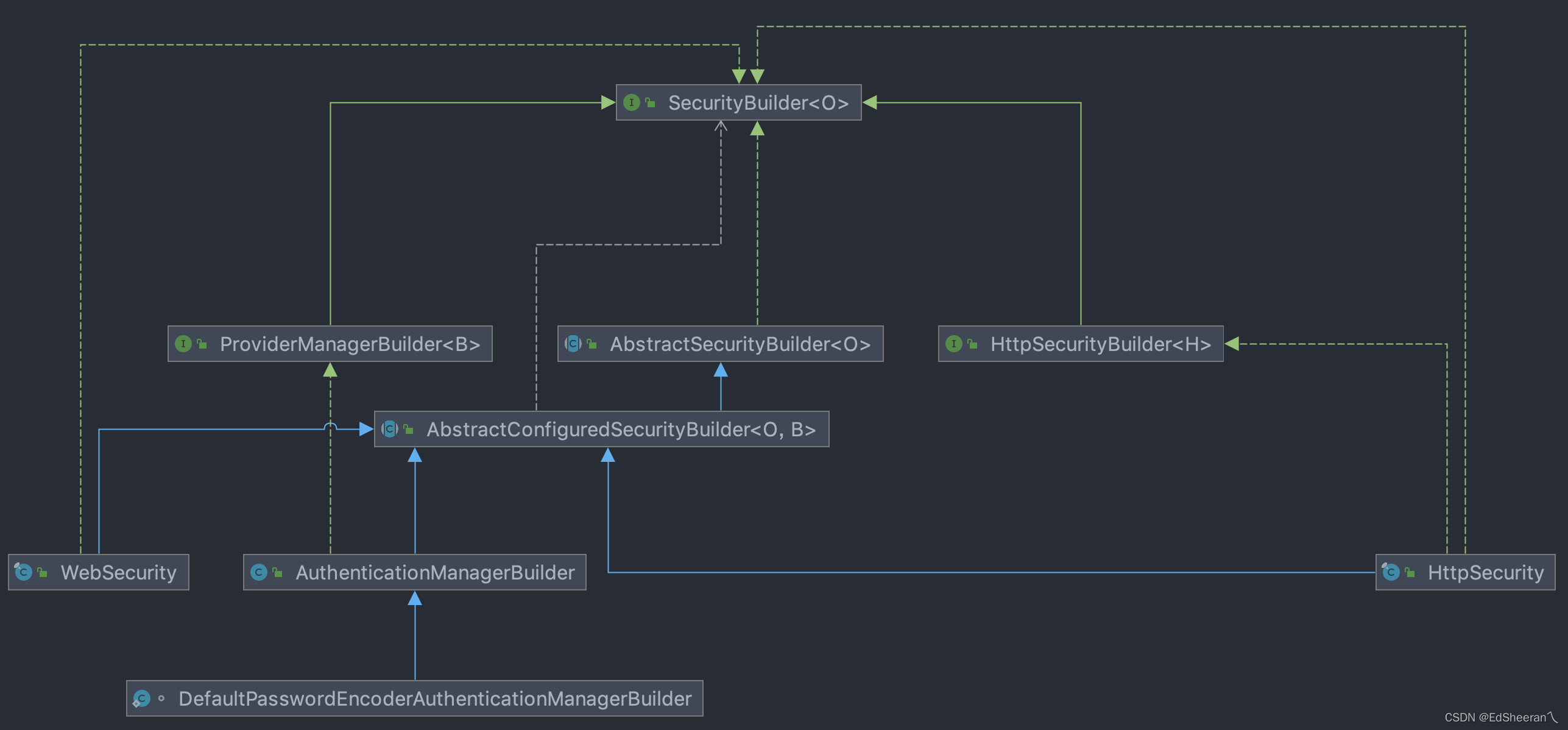Viewport: 1568px width, 730px height.
Task: Click the interface icon on ProviderManagerBuilder node
Action: [183, 344]
